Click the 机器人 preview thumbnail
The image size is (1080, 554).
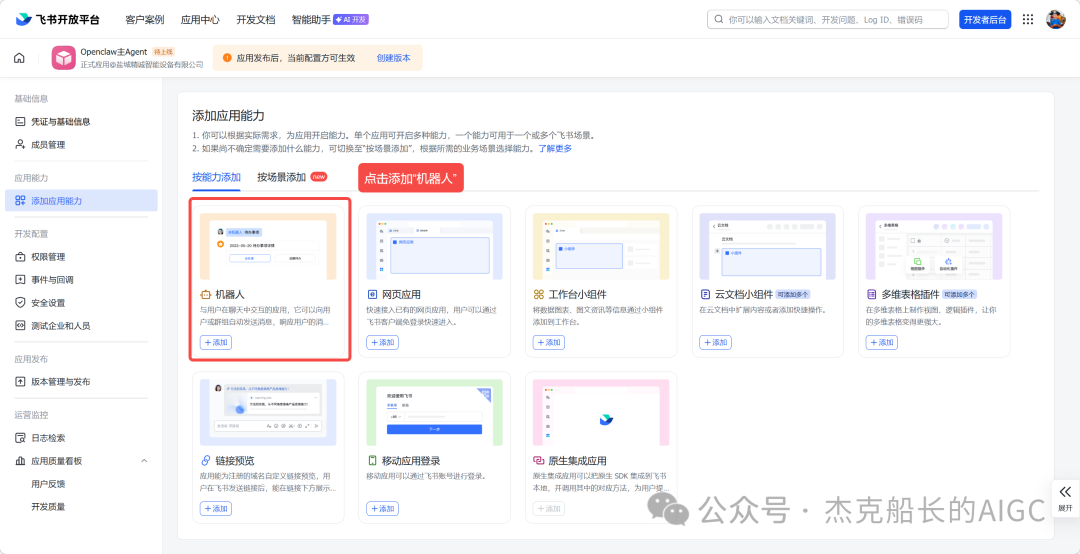pos(268,246)
